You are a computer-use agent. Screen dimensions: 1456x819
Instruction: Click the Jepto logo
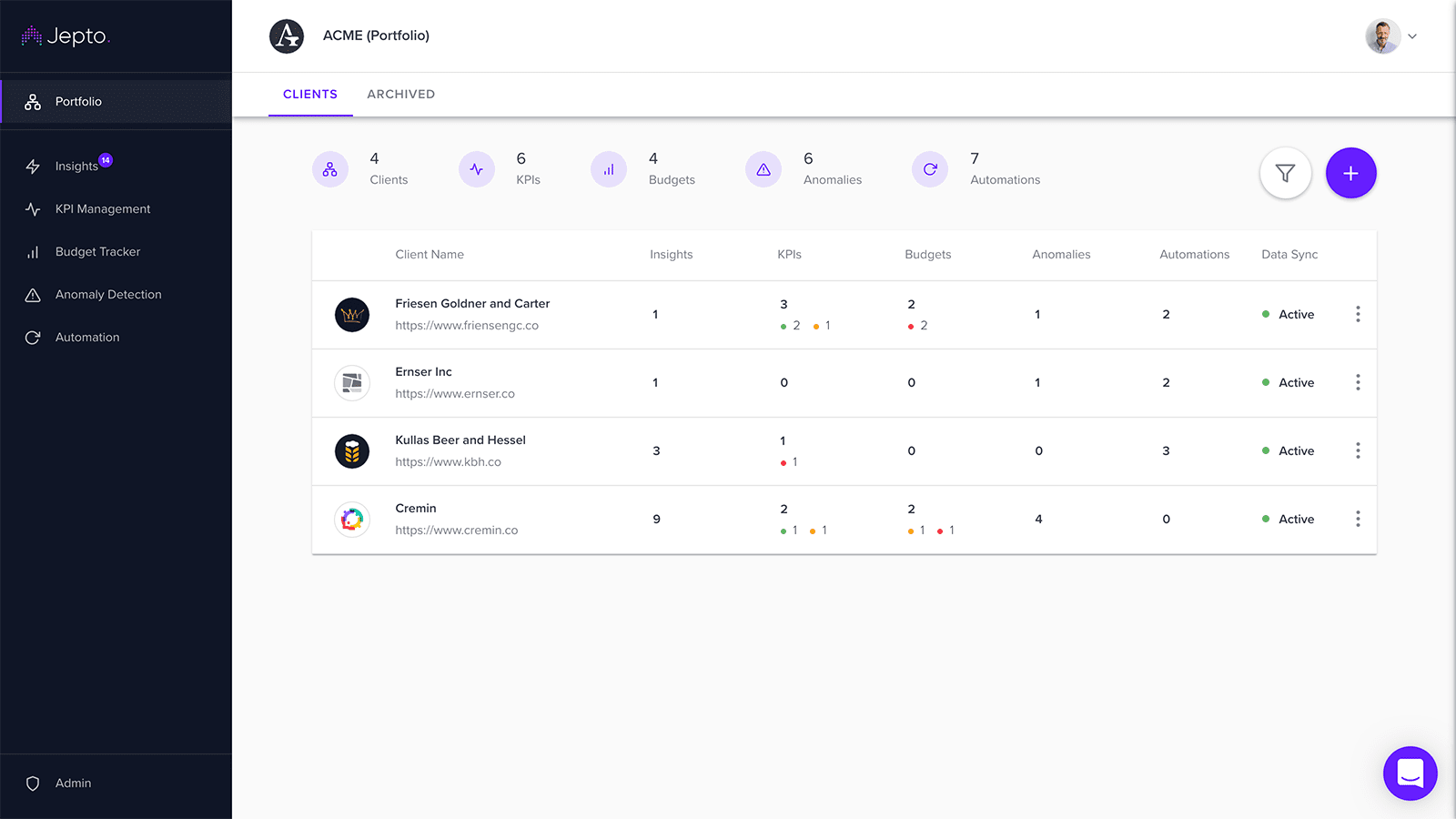coord(66,36)
